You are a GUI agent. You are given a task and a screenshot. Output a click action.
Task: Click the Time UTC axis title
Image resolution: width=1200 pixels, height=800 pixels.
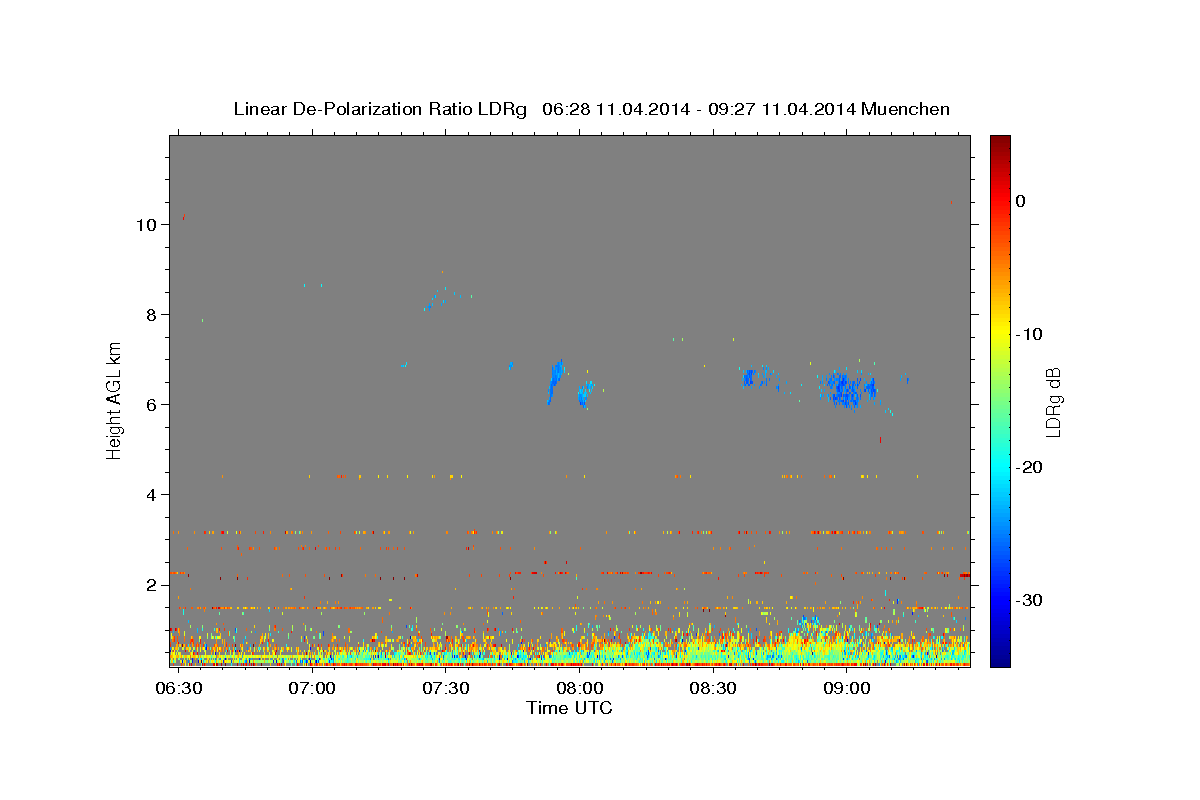pyautogui.click(x=569, y=708)
